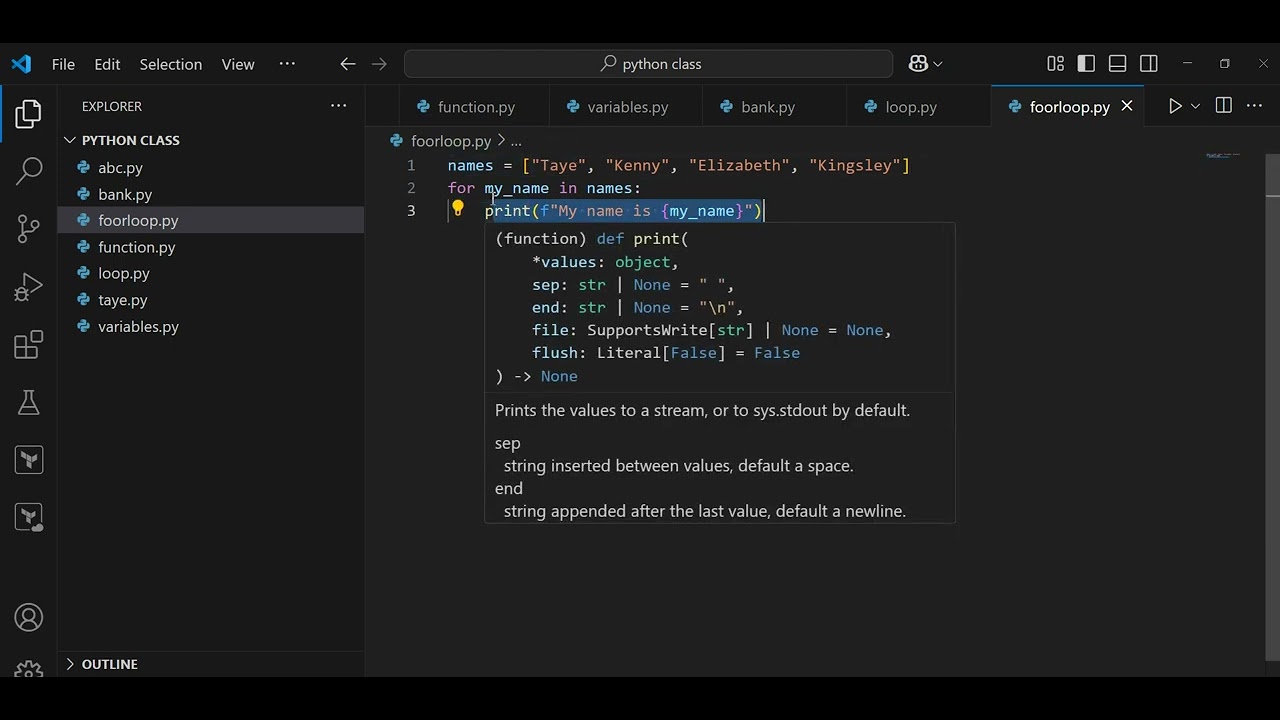Go forward with the right arrow

(379, 64)
